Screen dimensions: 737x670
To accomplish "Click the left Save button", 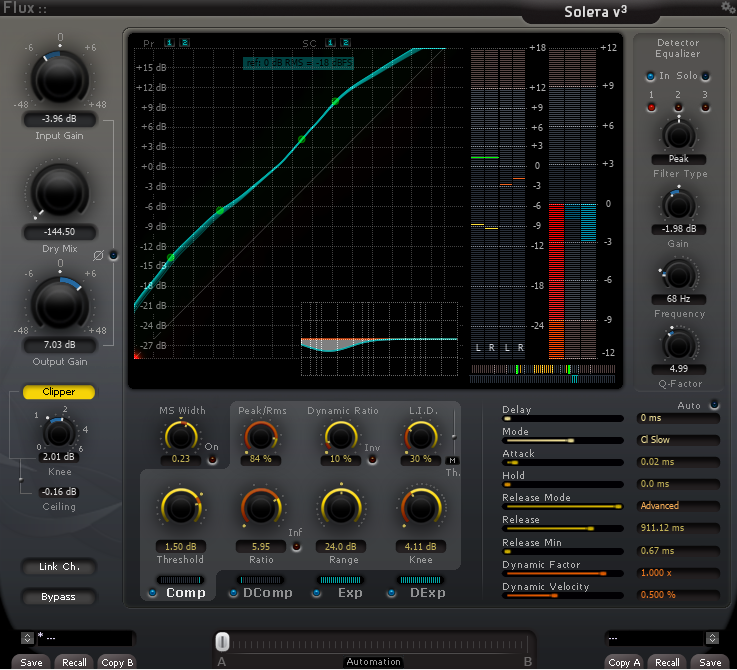I will click(x=31, y=662).
